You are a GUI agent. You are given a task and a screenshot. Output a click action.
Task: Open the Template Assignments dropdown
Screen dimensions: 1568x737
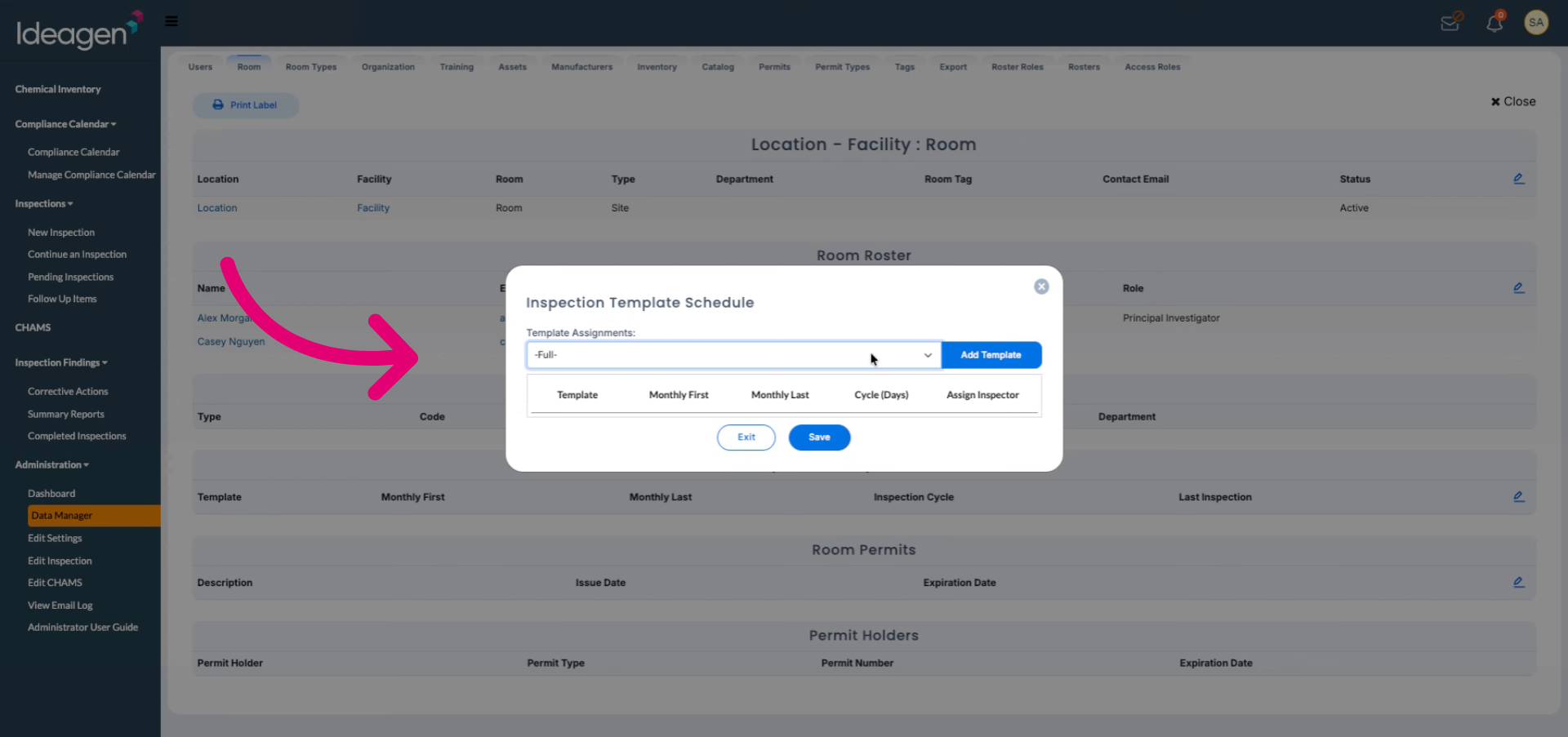733,355
